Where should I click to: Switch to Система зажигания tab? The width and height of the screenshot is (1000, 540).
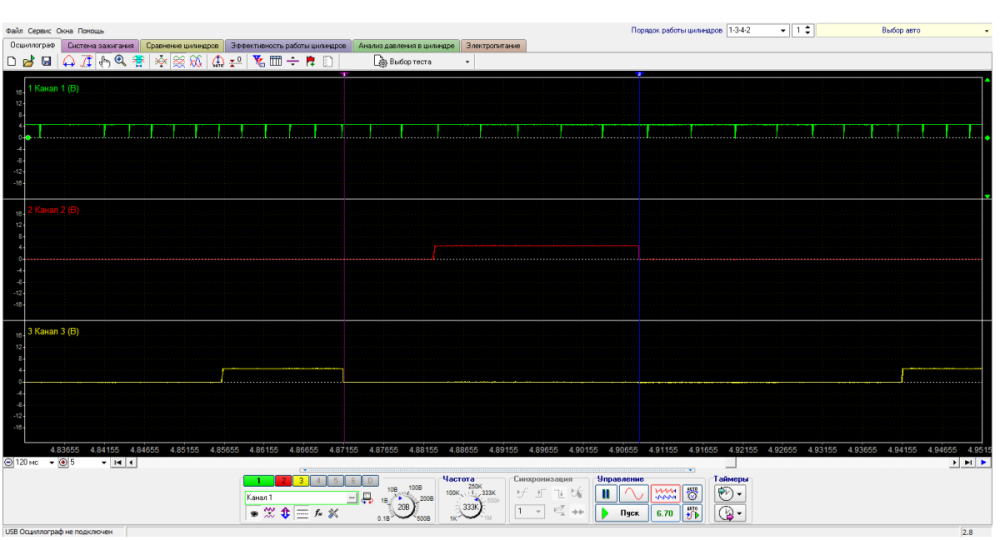pos(100,46)
